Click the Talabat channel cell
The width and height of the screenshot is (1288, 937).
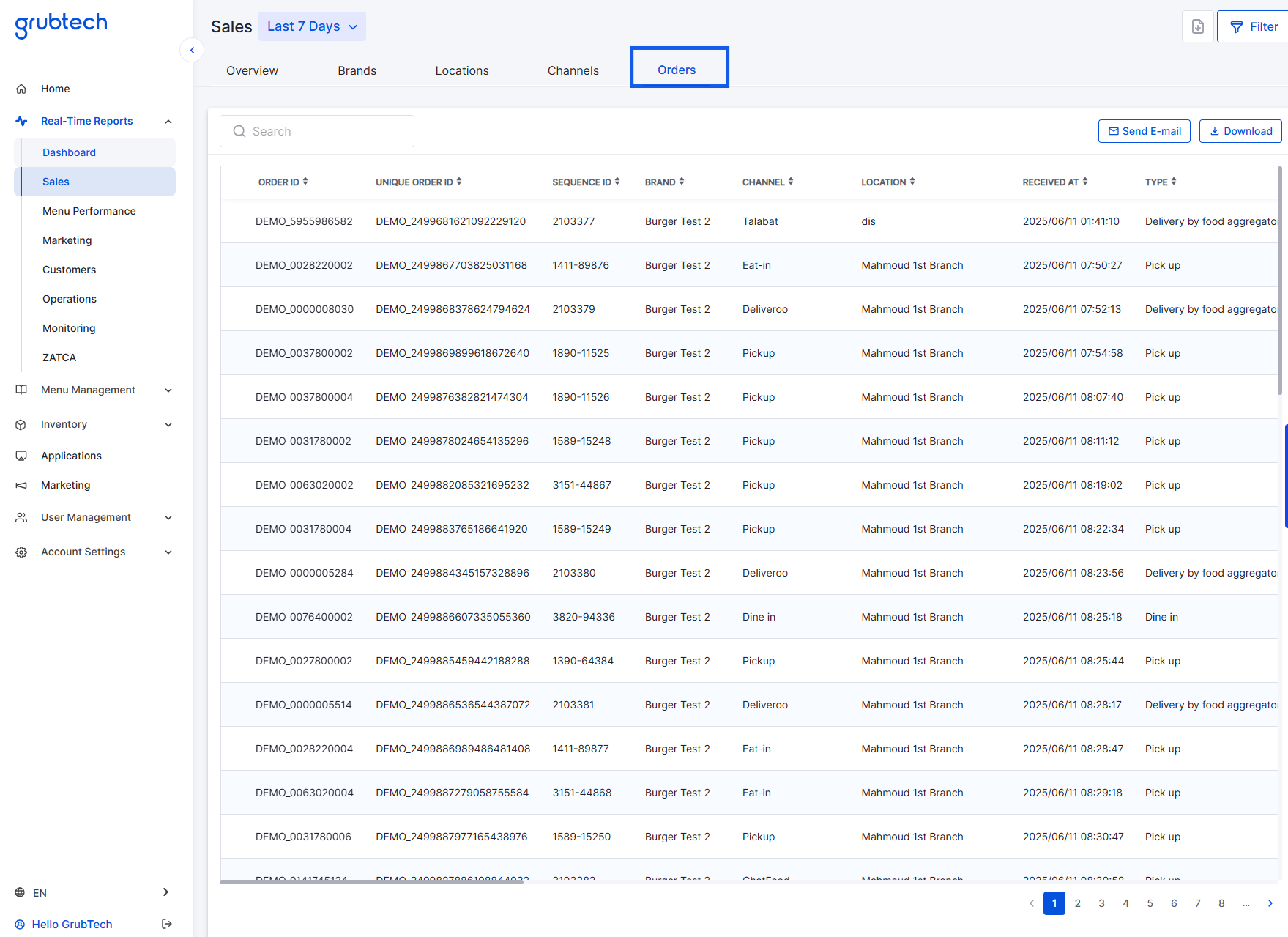pyautogui.click(x=760, y=221)
